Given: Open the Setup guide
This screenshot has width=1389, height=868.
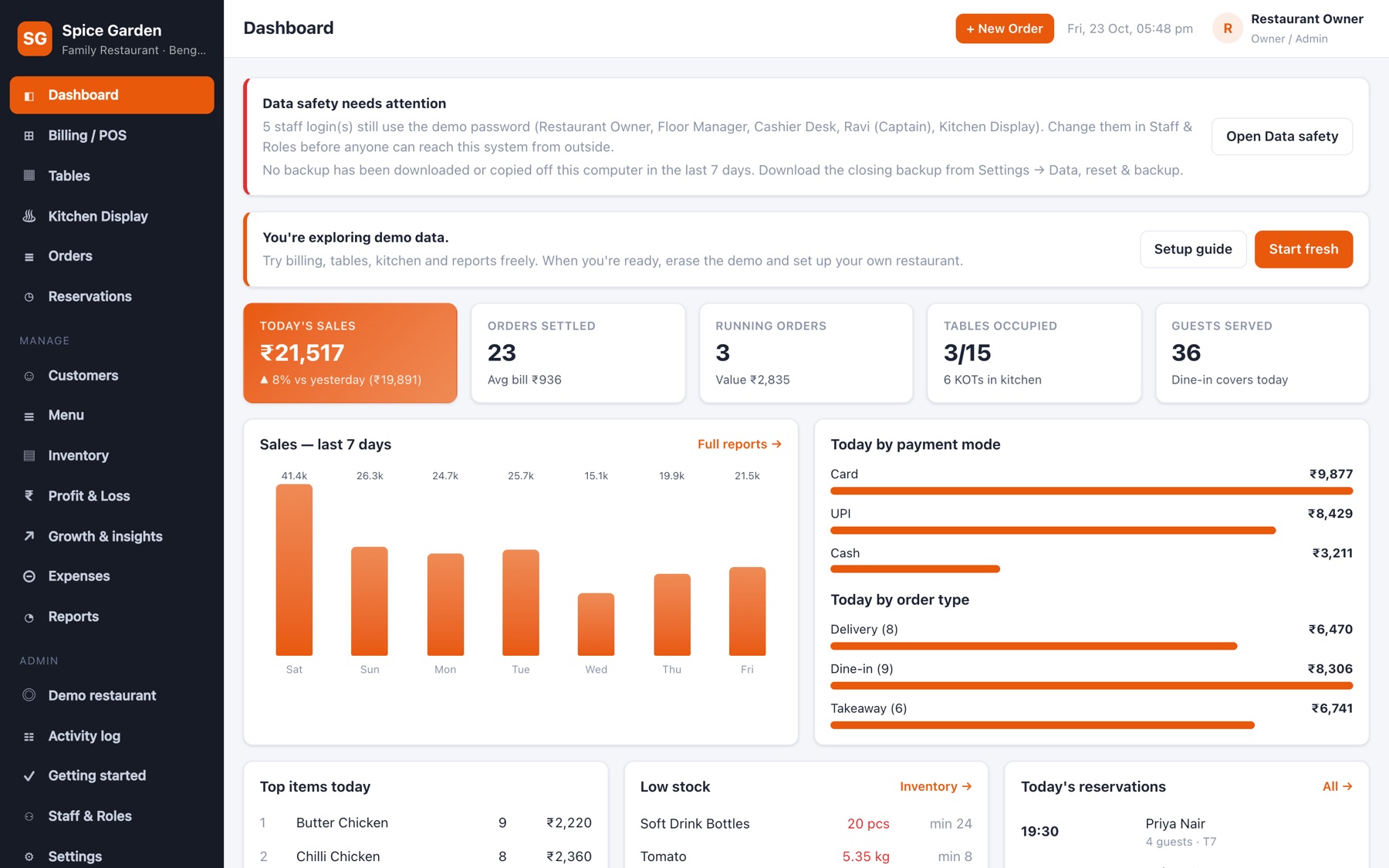Looking at the screenshot, I should click(1193, 249).
